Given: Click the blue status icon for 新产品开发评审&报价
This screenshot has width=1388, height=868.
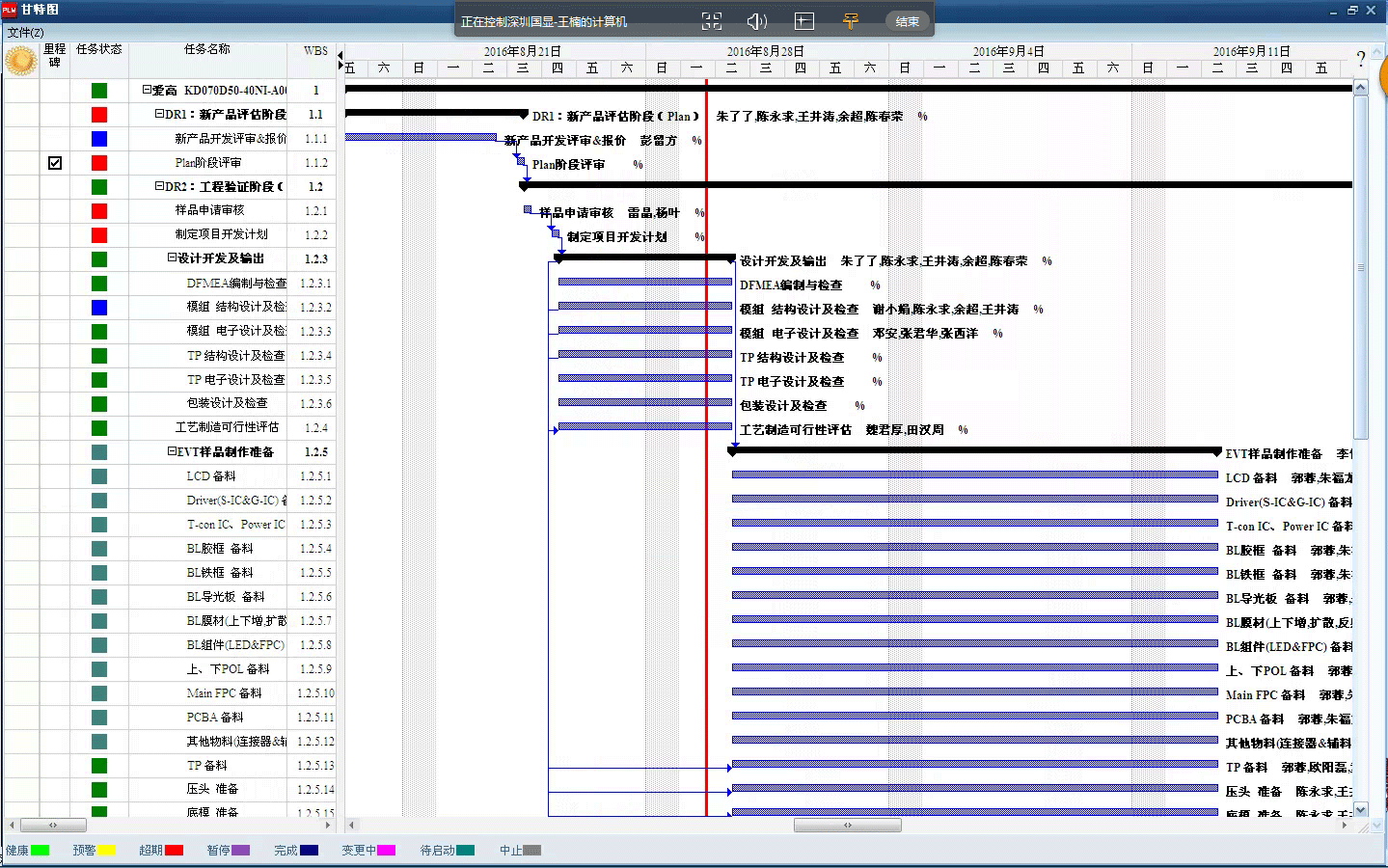Looking at the screenshot, I should pyautogui.click(x=99, y=139).
